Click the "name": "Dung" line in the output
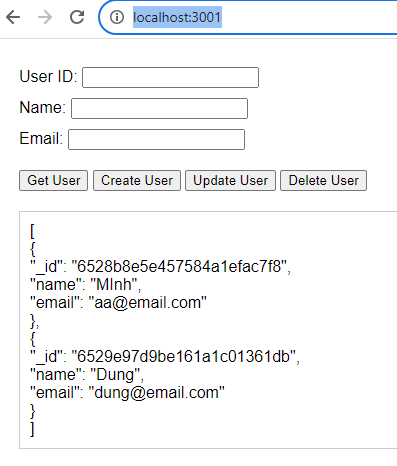The height and width of the screenshot is (466, 397). 87,375
